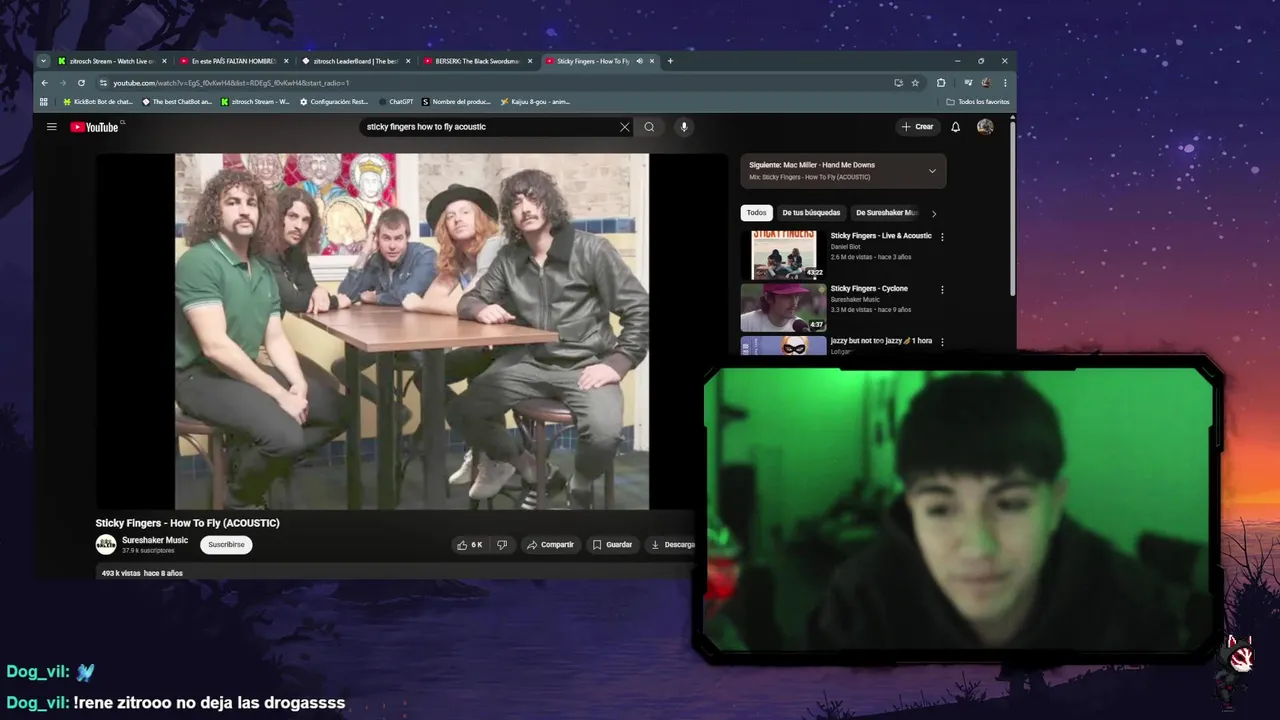Start voice search with the microphone
This screenshot has height=720, width=1280.
coord(684,127)
